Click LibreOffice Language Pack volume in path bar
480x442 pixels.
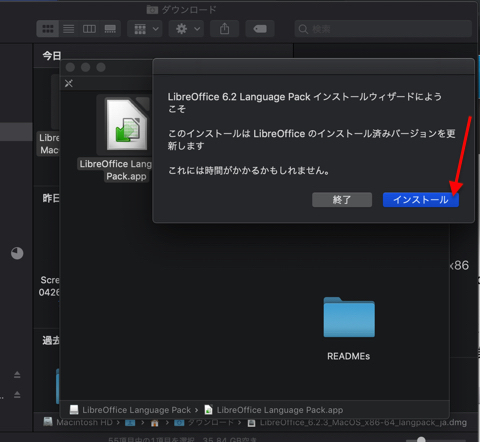pos(130,410)
